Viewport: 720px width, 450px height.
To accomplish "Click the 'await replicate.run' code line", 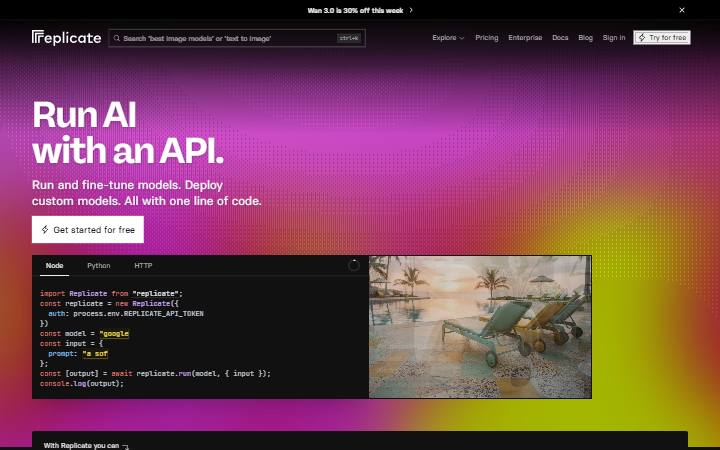I will (155, 373).
